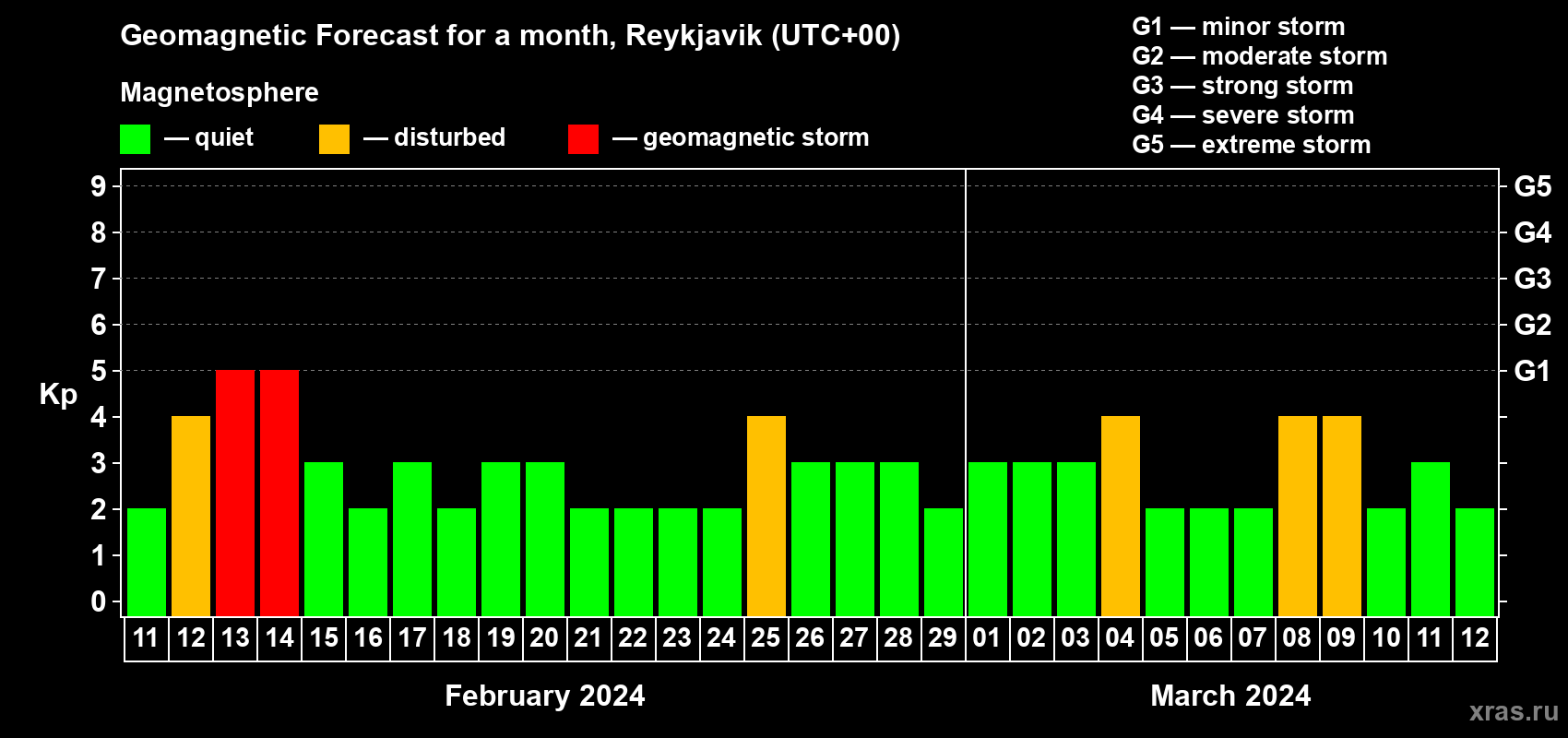
Task: Select the green bar for March 01
Action: pos(988,539)
